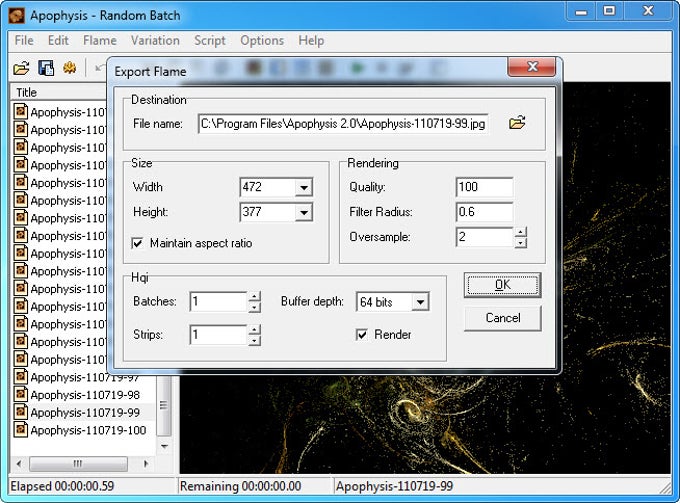This screenshot has width=680, height=503.
Task: Click the flame icon beside Apophysis-110719-98
Action: click(20, 394)
